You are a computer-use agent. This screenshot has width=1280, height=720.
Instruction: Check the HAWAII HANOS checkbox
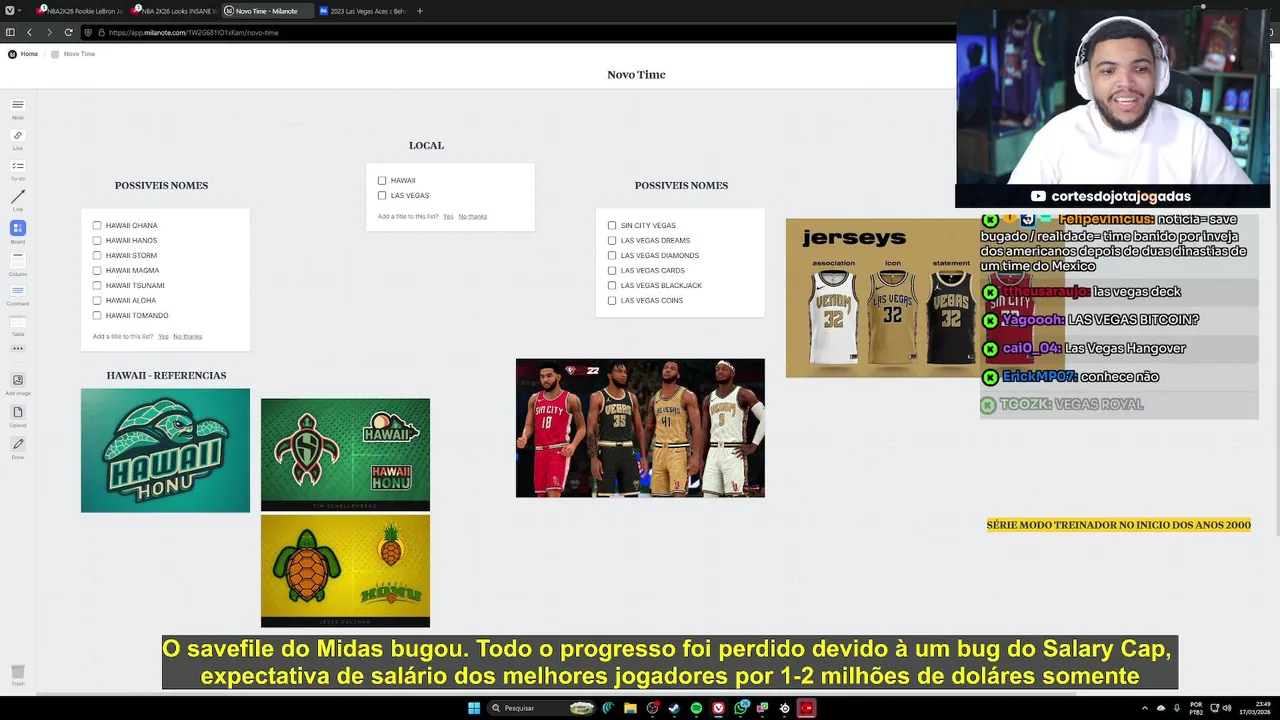pyautogui.click(x=97, y=241)
